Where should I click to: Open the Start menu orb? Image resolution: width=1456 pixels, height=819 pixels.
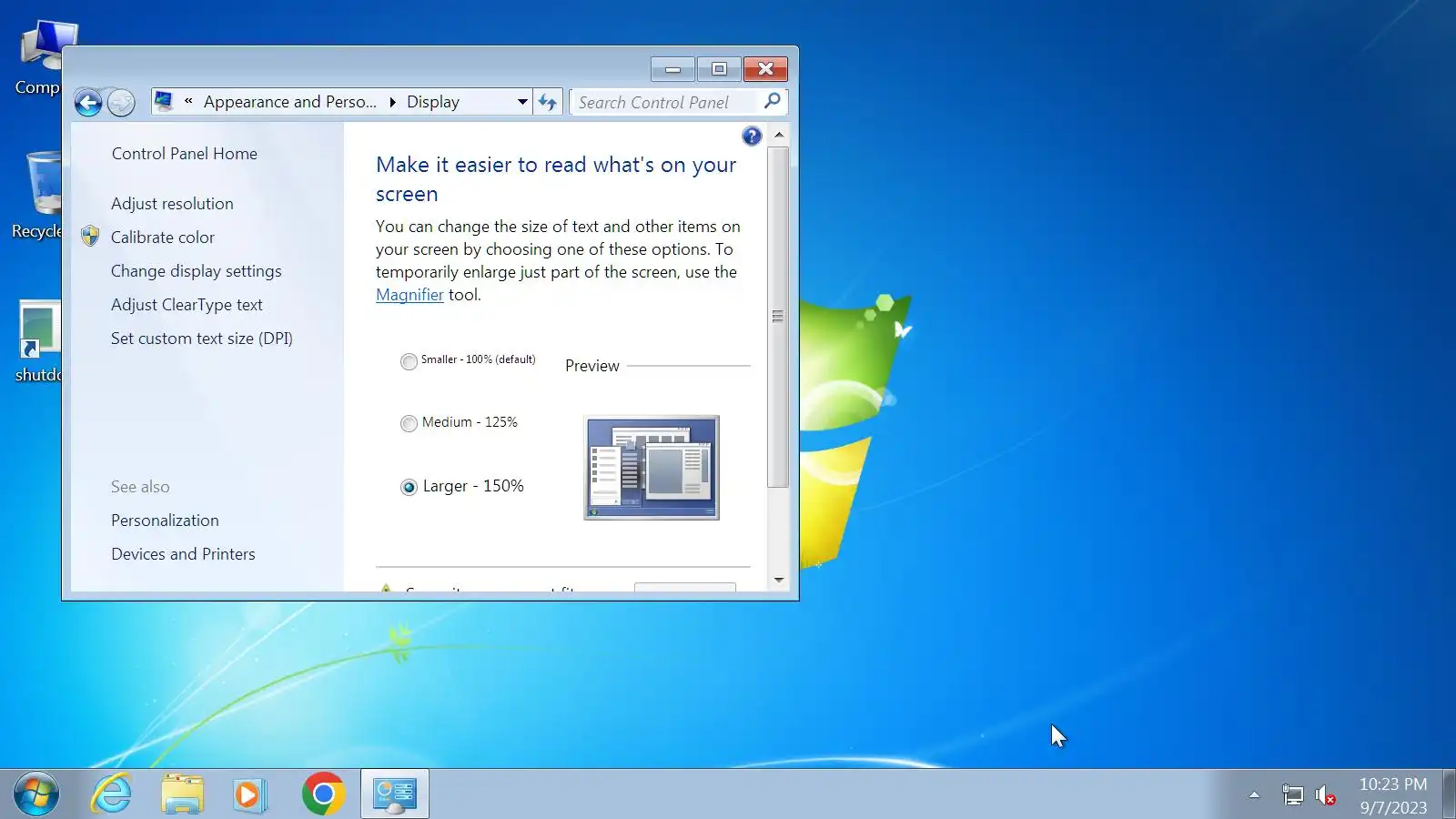pyautogui.click(x=36, y=794)
